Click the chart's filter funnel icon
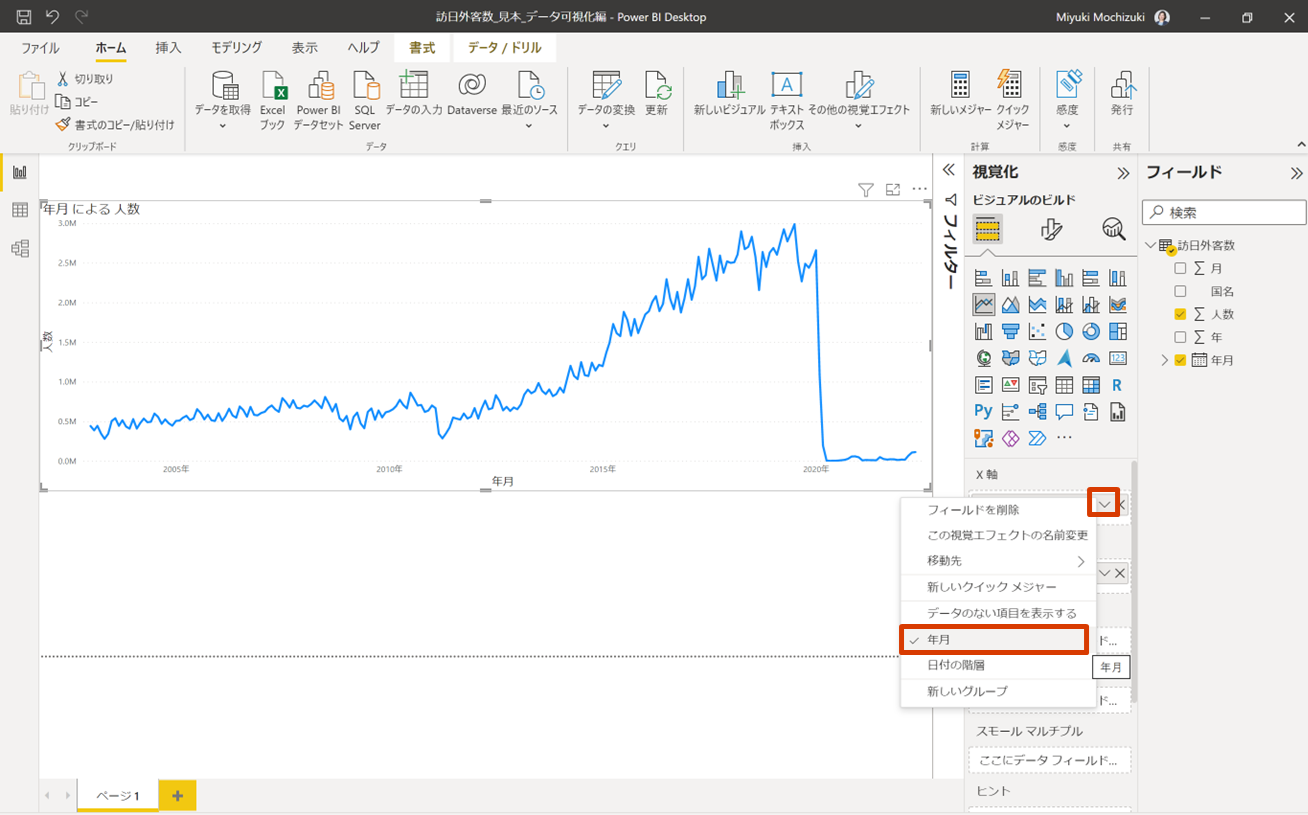The image size is (1308, 815). [x=866, y=190]
